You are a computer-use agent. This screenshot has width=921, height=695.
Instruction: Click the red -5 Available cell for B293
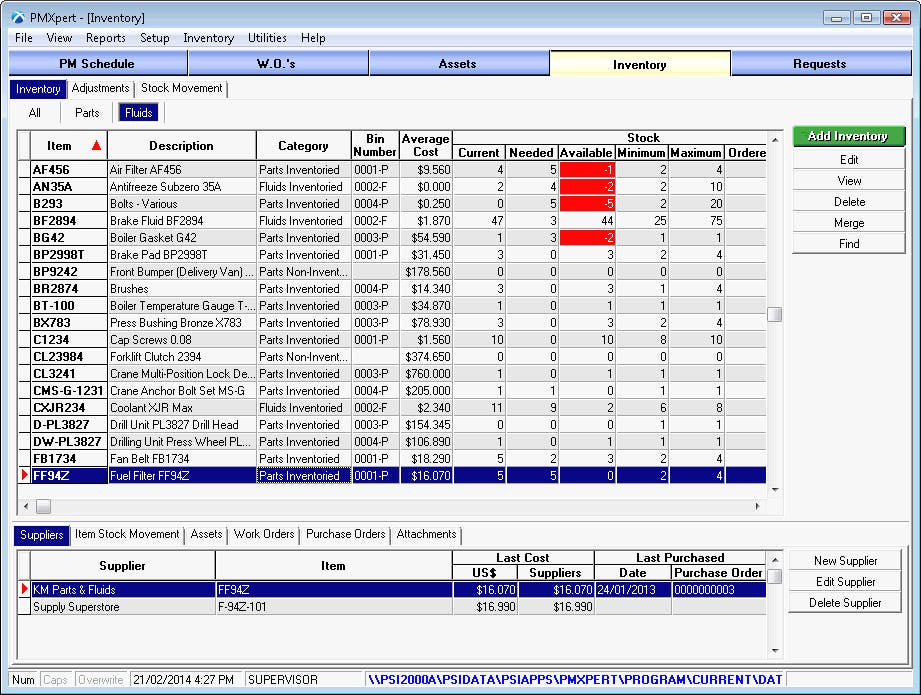pos(587,204)
